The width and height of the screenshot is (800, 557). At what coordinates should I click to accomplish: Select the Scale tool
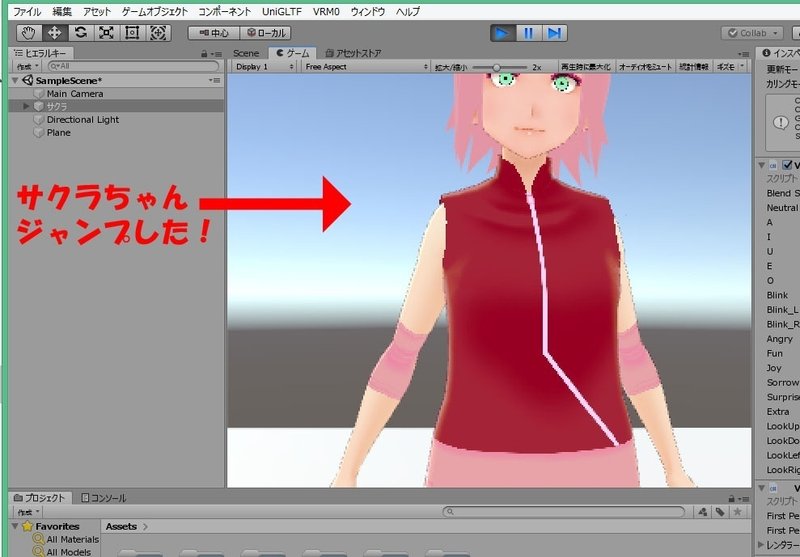click(106, 33)
